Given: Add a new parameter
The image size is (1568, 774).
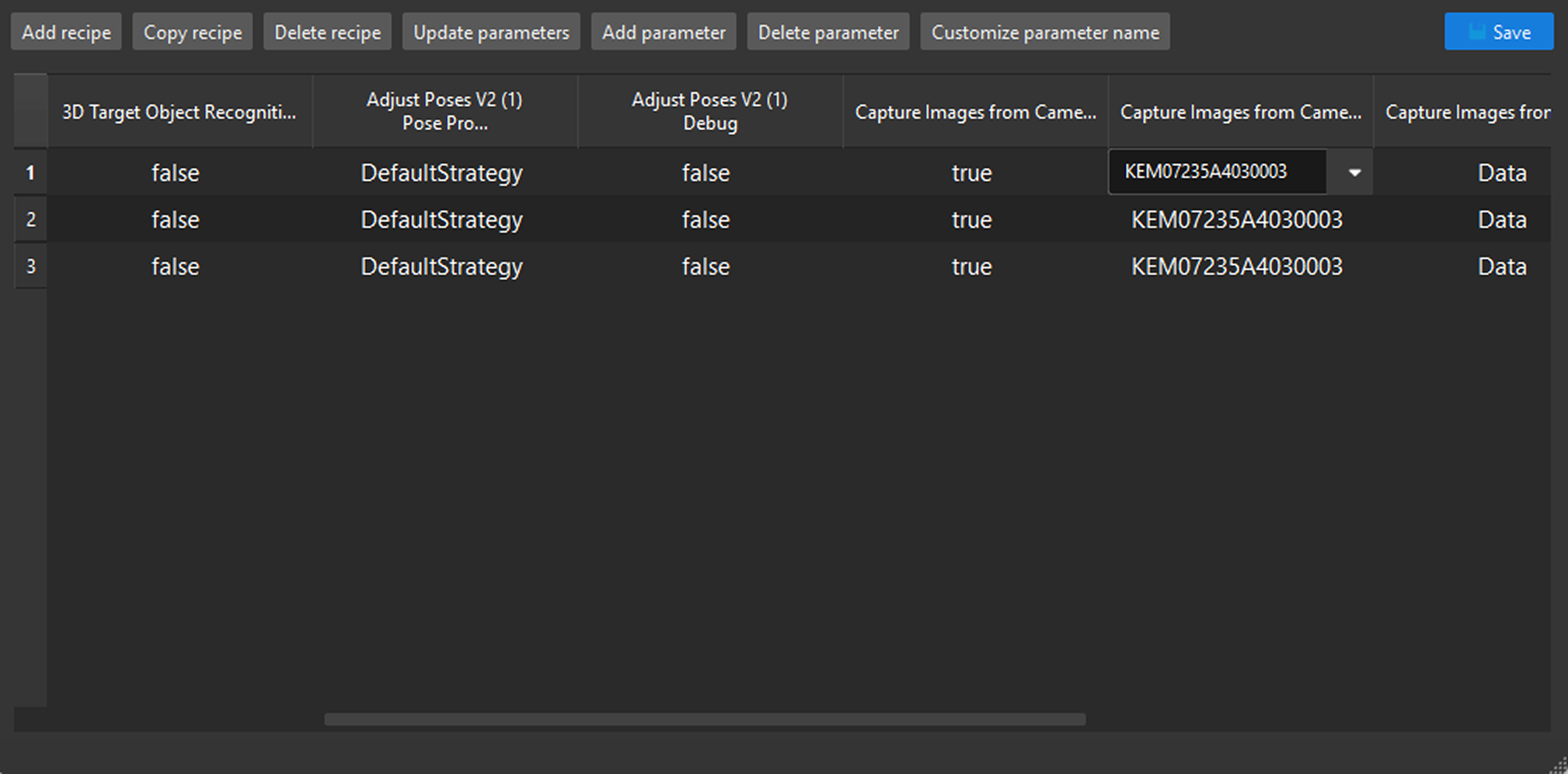Looking at the screenshot, I should 664,31.
